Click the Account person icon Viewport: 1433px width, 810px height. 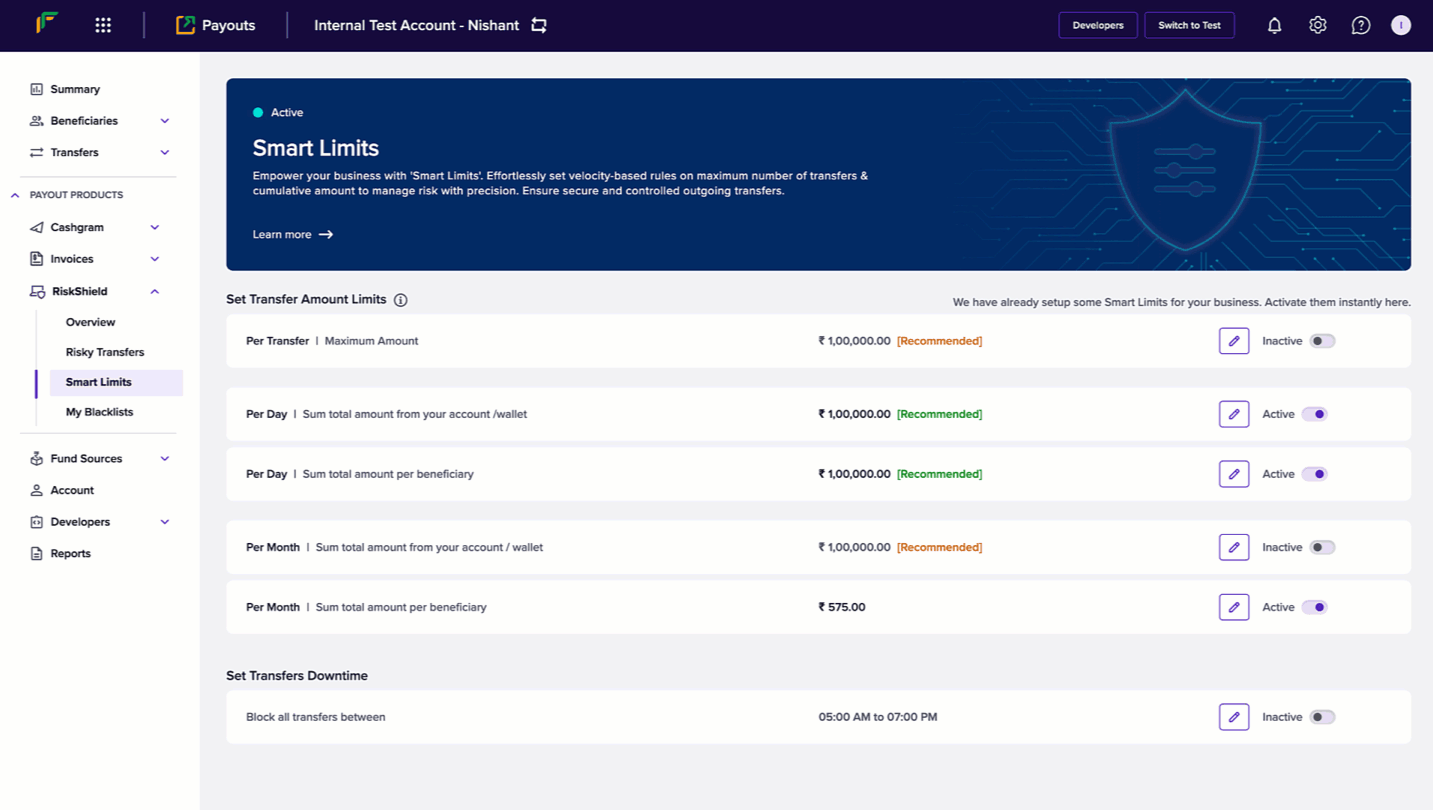37,490
